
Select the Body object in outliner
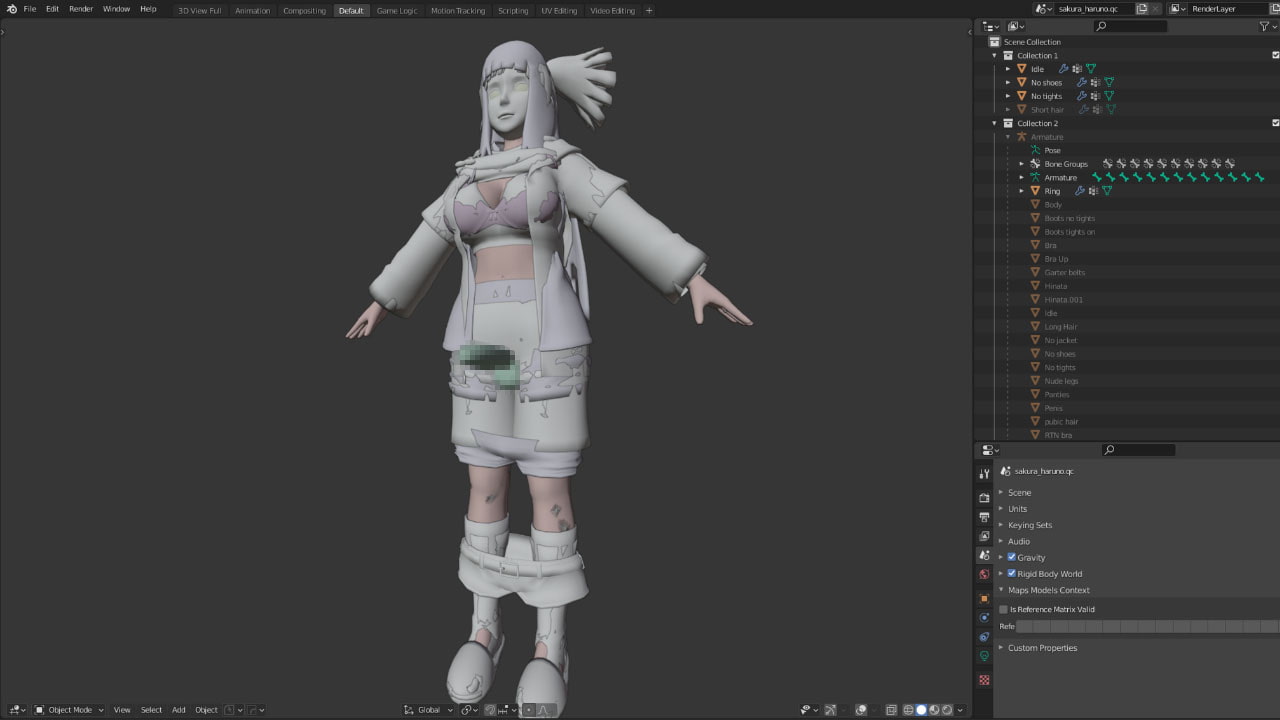1053,205
